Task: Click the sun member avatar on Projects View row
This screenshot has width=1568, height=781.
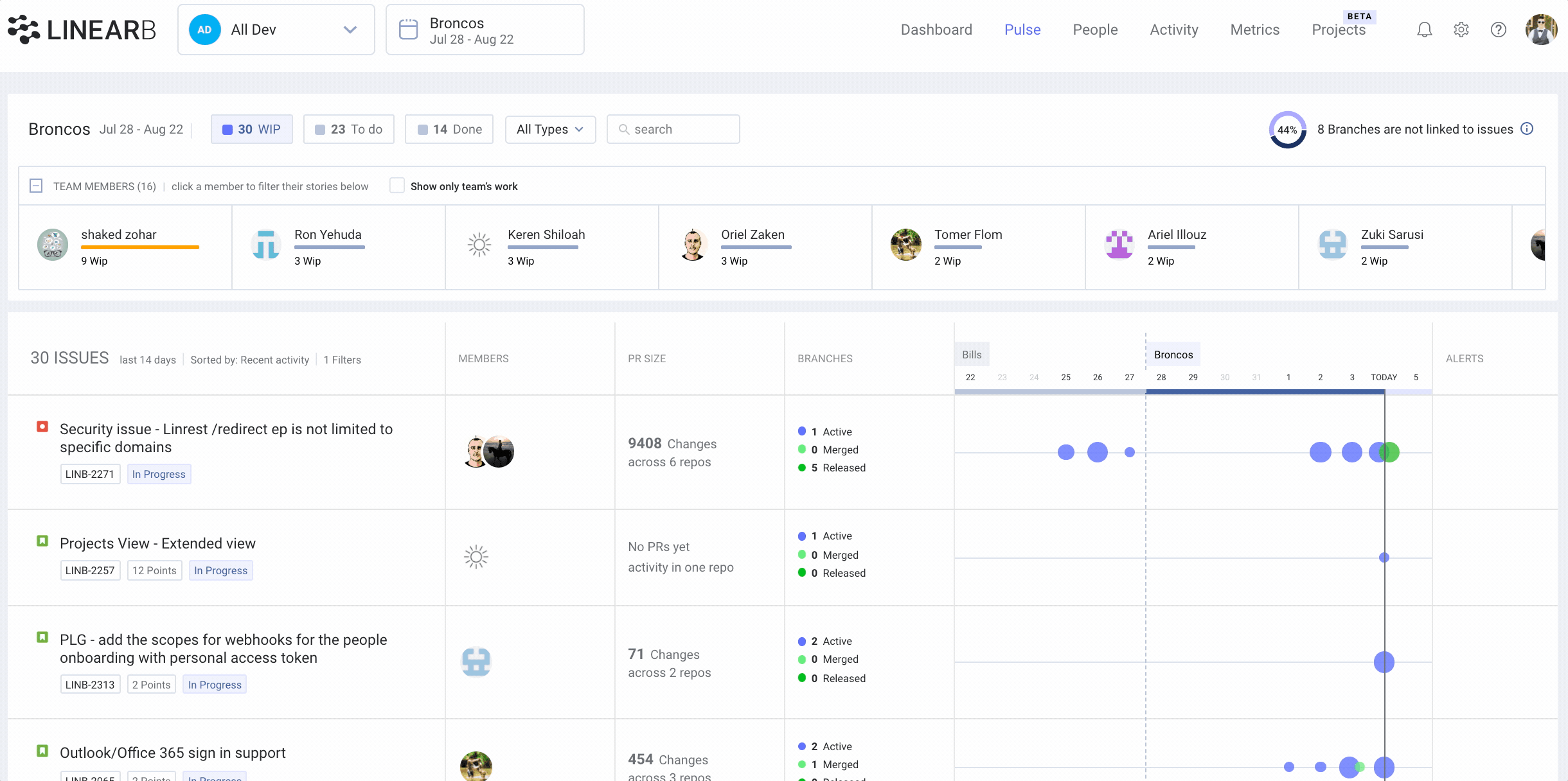Action: [476, 557]
